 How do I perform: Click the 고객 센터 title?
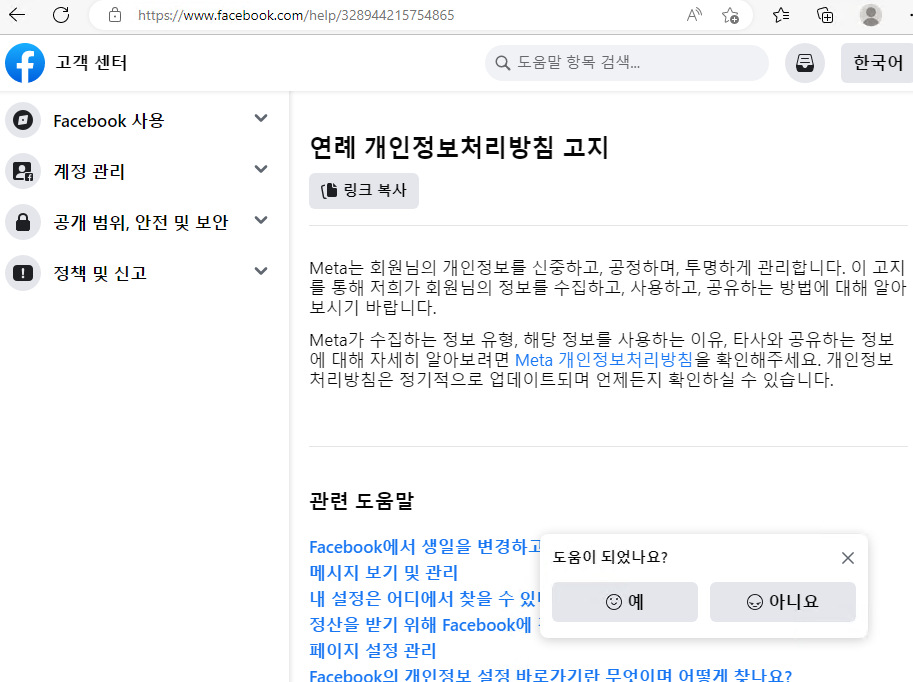point(91,62)
